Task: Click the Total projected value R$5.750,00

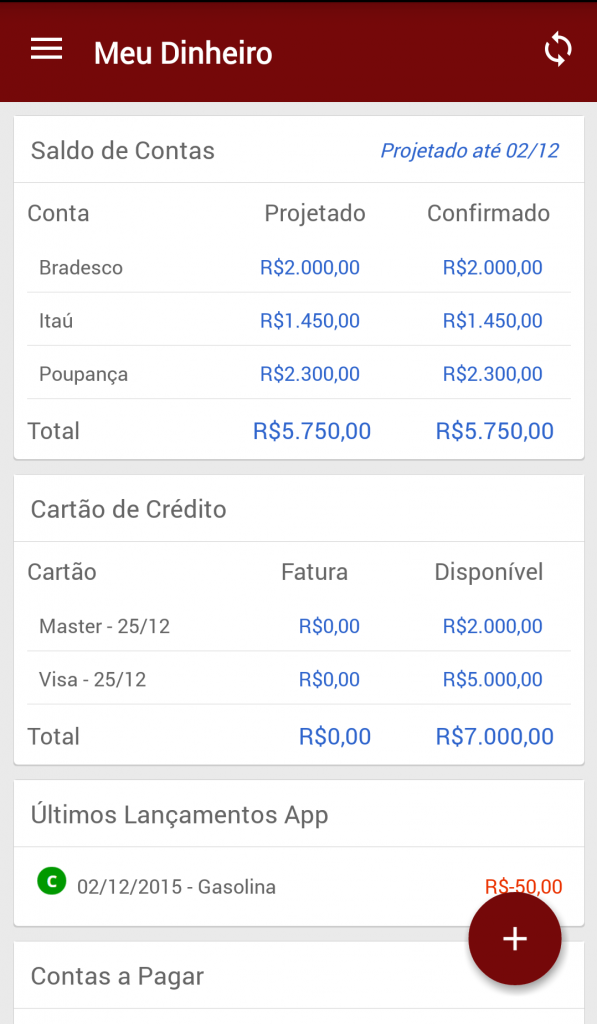Action: [310, 430]
